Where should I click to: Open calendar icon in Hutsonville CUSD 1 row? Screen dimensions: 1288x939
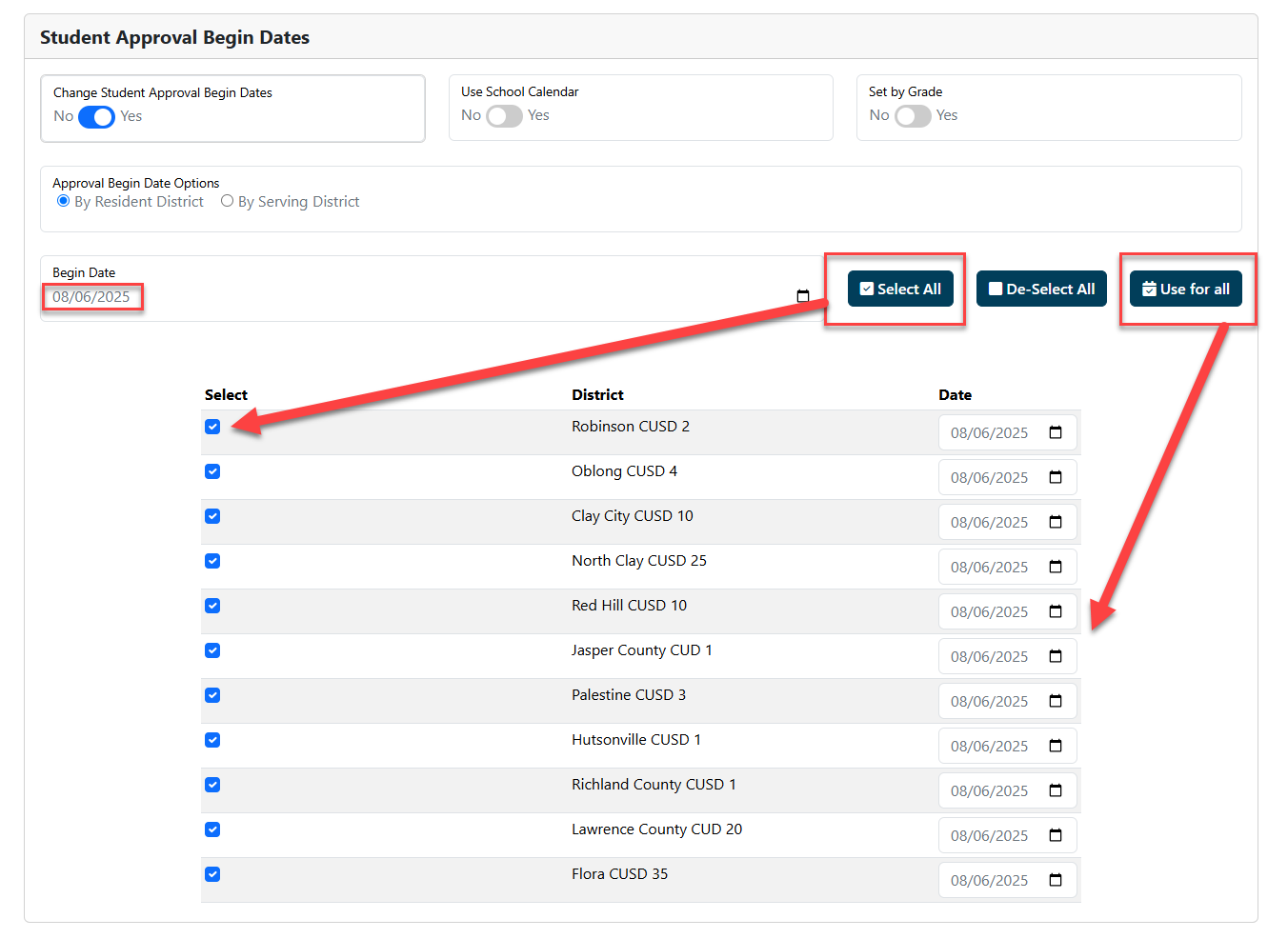click(1056, 746)
